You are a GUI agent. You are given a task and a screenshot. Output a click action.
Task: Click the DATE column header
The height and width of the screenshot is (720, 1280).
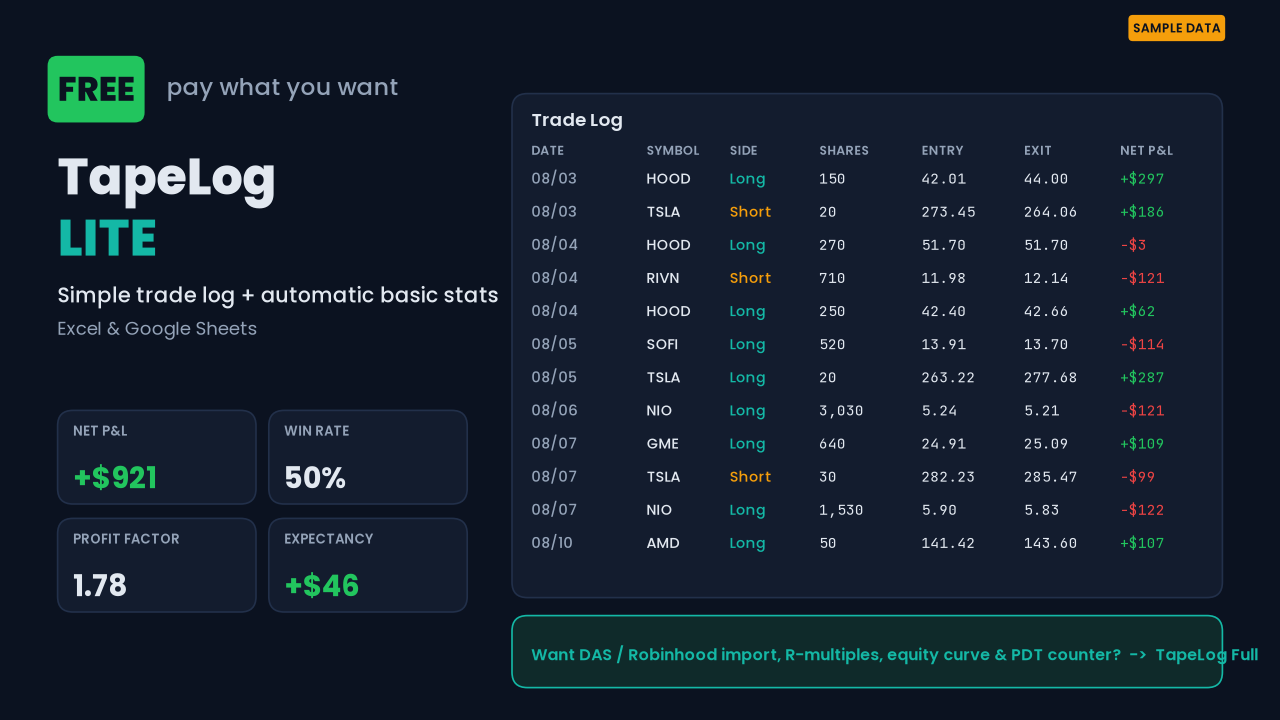(x=548, y=151)
